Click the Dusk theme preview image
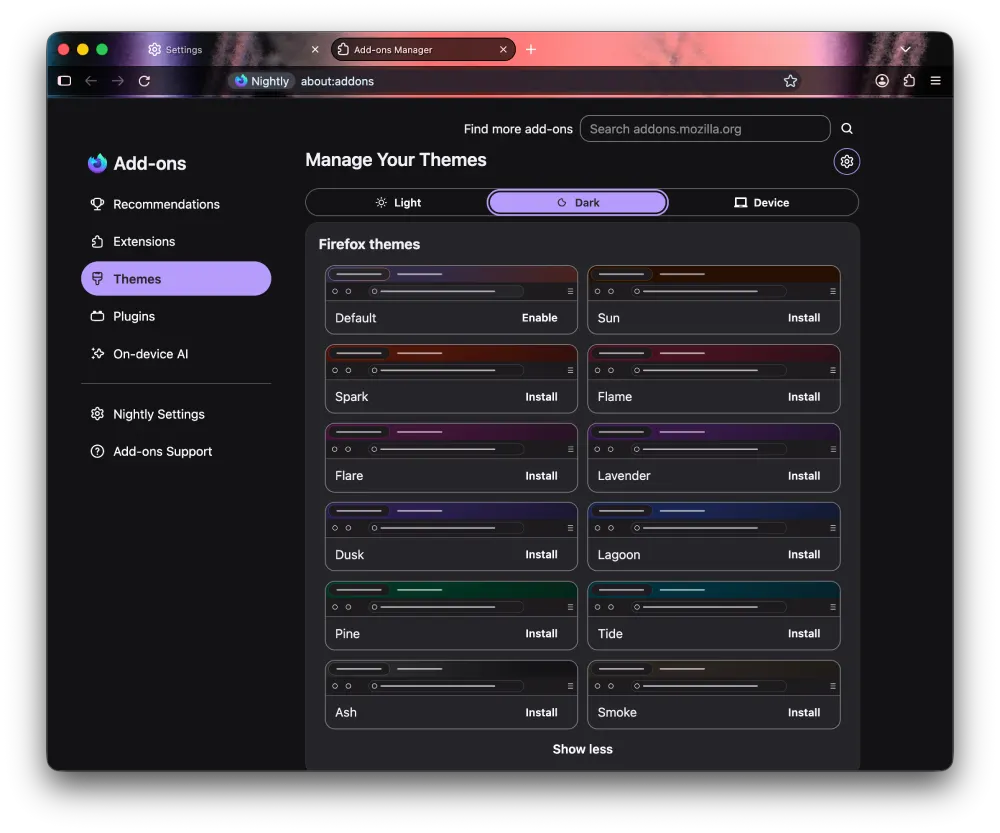The height and width of the screenshot is (833, 1000). [452, 520]
